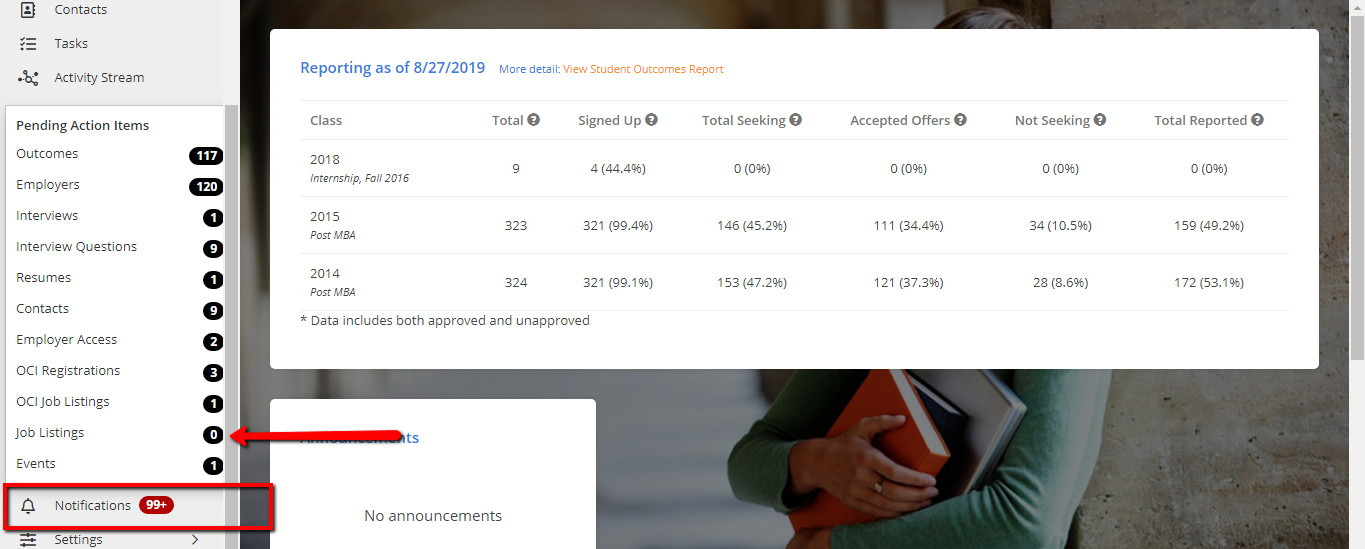Open View Student Outcomes Report link
The height and width of the screenshot is (549, 1365).
pyautogui.click(x=643, y=70)
